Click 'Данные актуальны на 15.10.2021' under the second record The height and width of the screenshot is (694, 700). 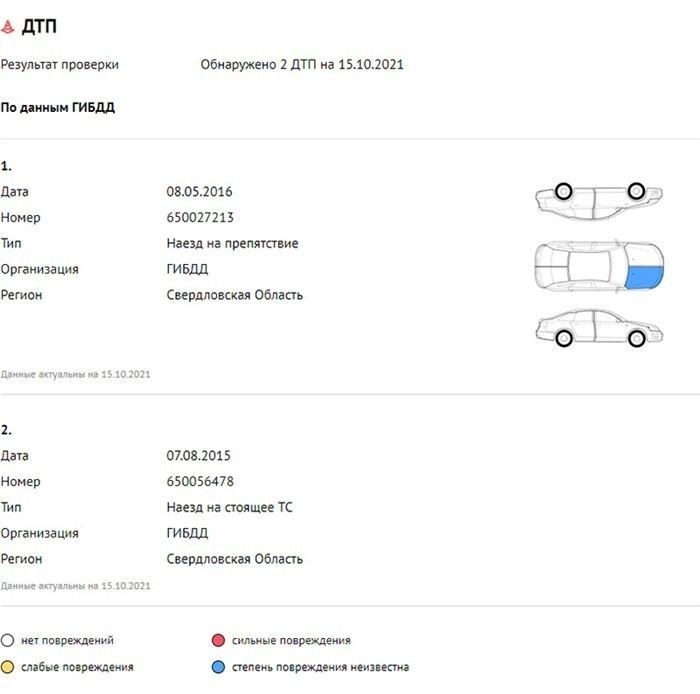[75, 585]
